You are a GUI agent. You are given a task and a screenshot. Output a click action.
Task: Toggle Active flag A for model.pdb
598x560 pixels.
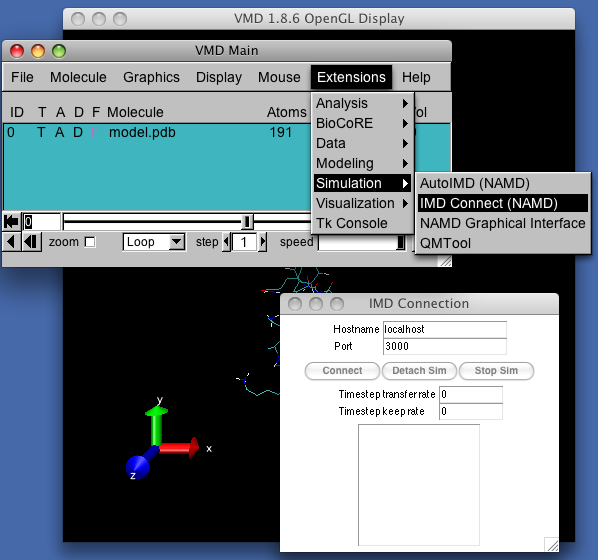[x=59, y=132]
